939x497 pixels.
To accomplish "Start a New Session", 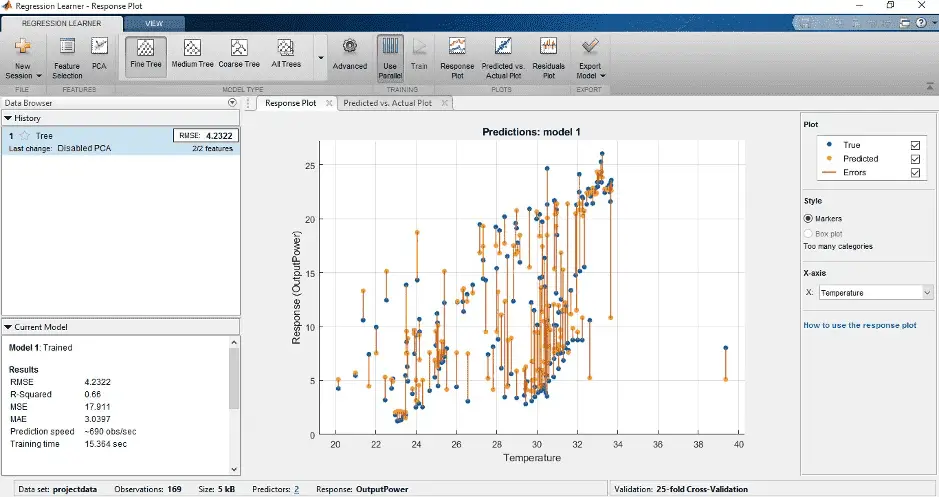I will point(23,59).
